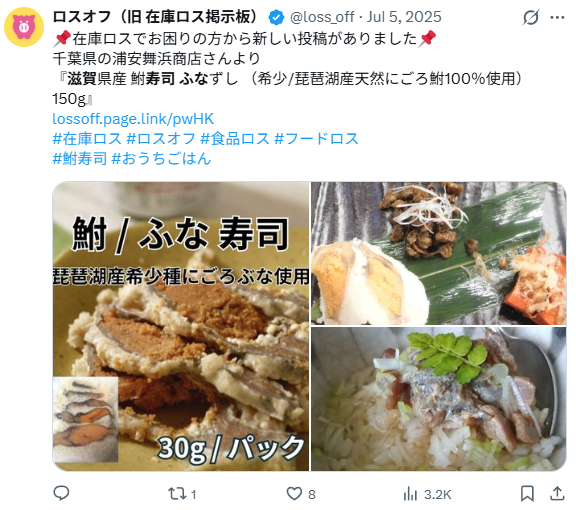Open view analytics bar chart icon
Viewport: 576px width, 510px height.
click(410, 493)
